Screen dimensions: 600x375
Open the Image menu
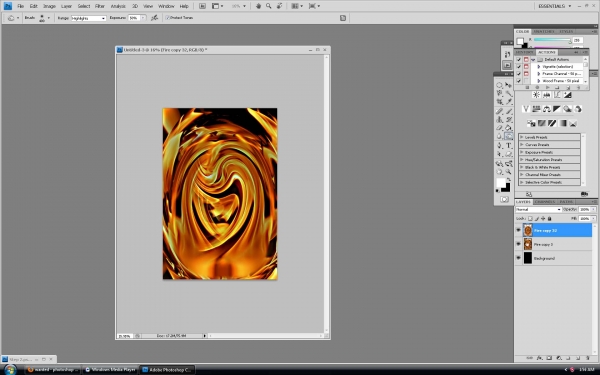[x=49, y=6]
